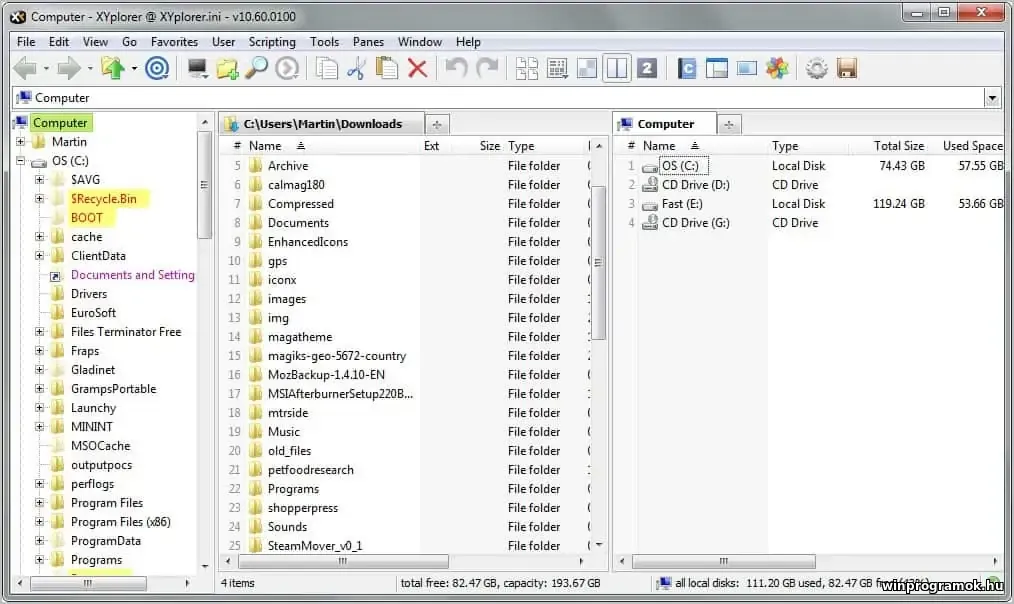Open the Scripting menu

pyautogui.click(x=272, y=42)
